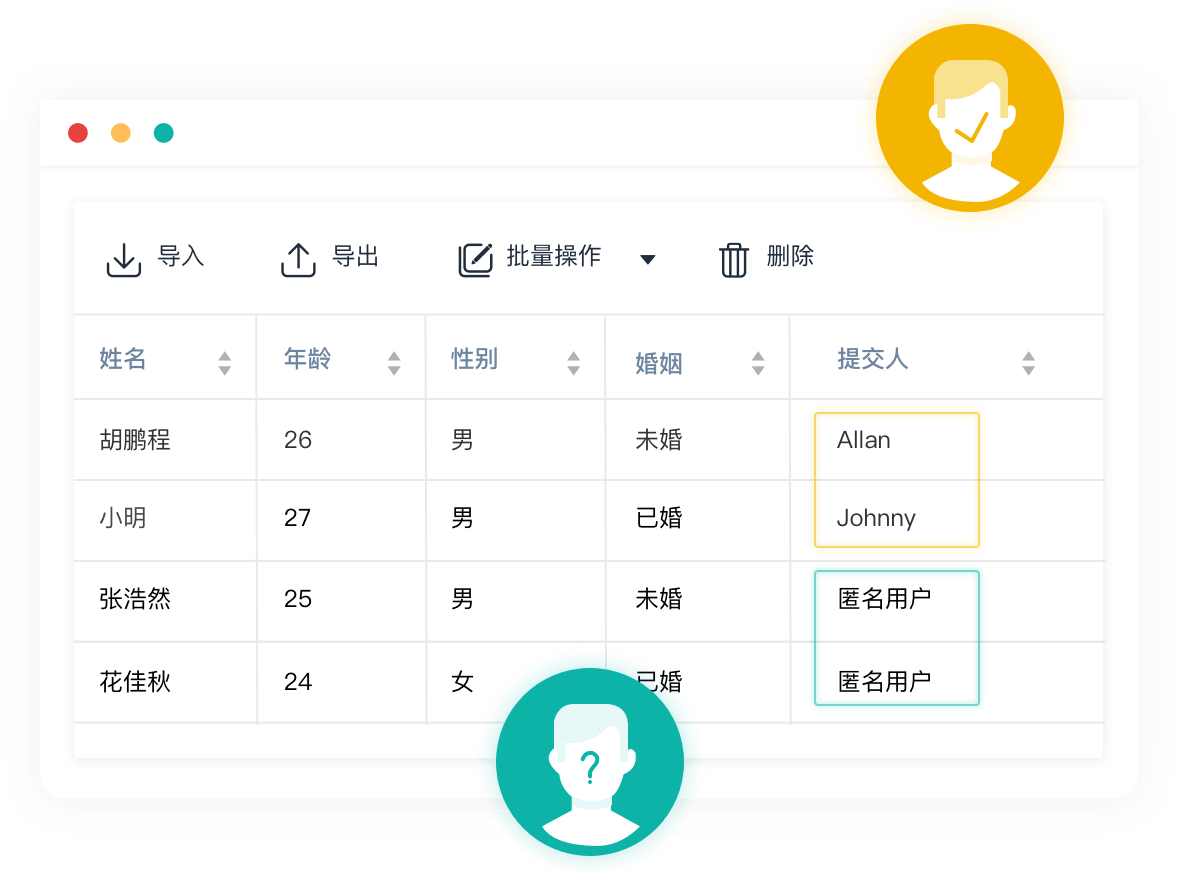Screen dimensions: 1180x880
Task: Expand the 批量操作 dropdown arrow
Action: tap(649, 258)
